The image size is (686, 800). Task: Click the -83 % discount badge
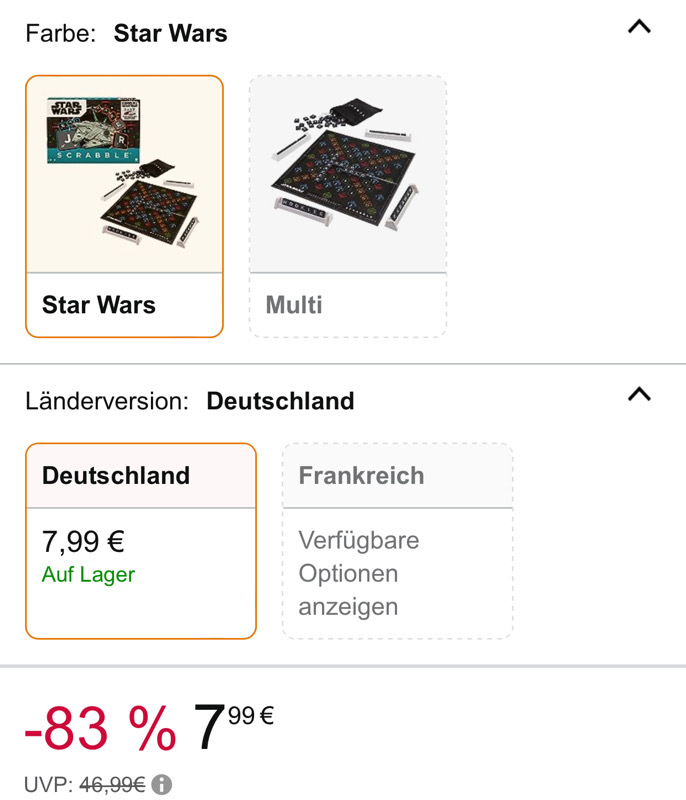pos(100,728)
